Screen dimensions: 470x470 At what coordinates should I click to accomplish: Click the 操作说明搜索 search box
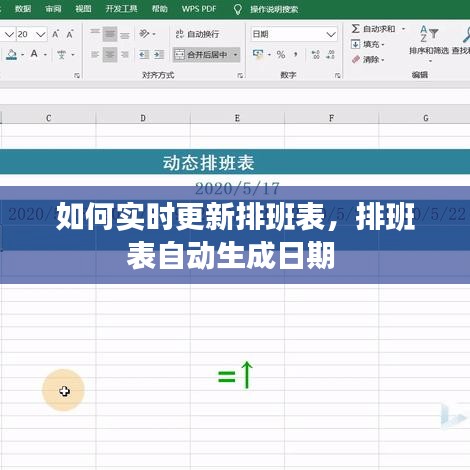[x=274, y=9]
